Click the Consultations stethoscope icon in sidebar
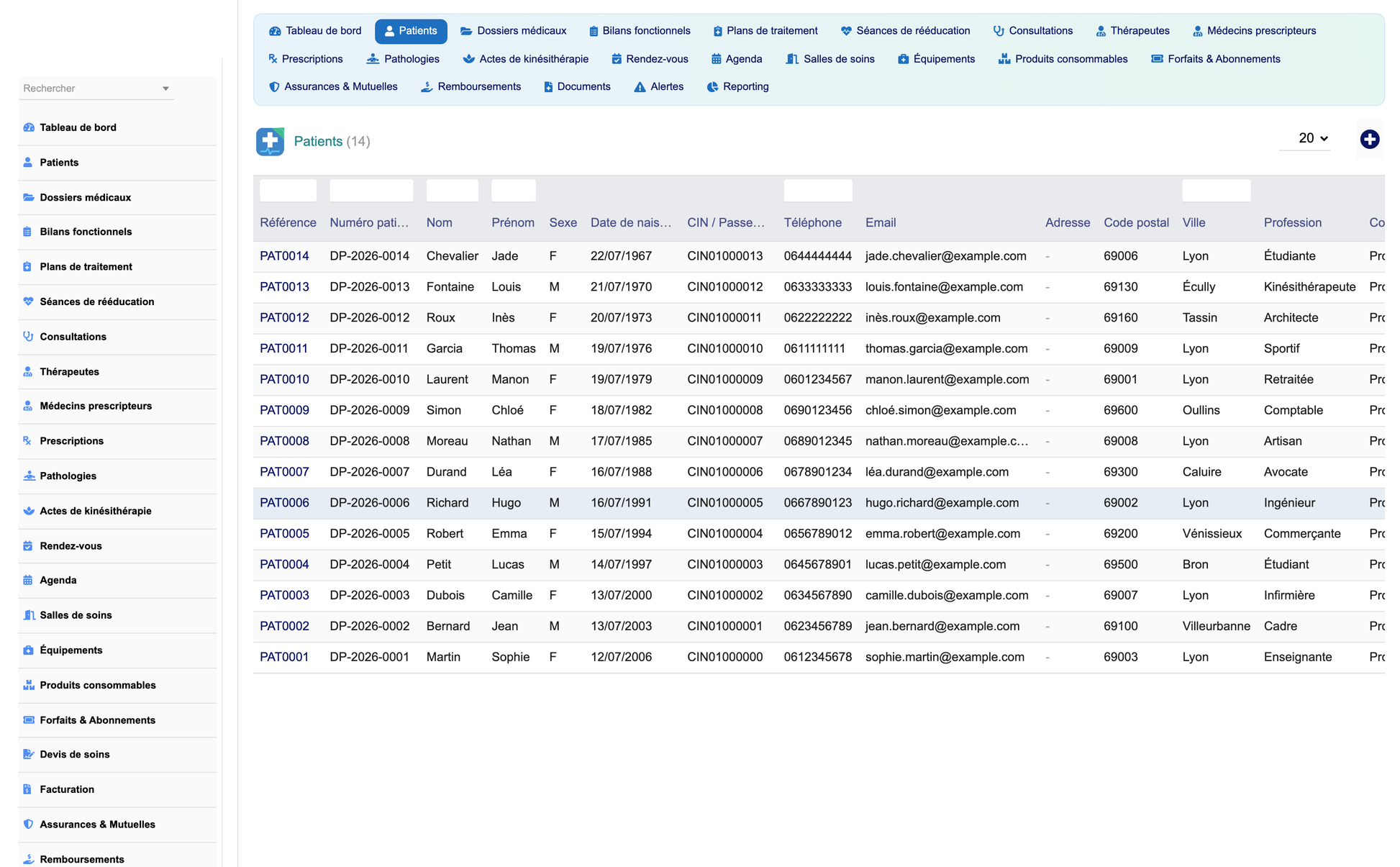Image resolution: width=1400 pixels, height=867 pixels. 29,337
